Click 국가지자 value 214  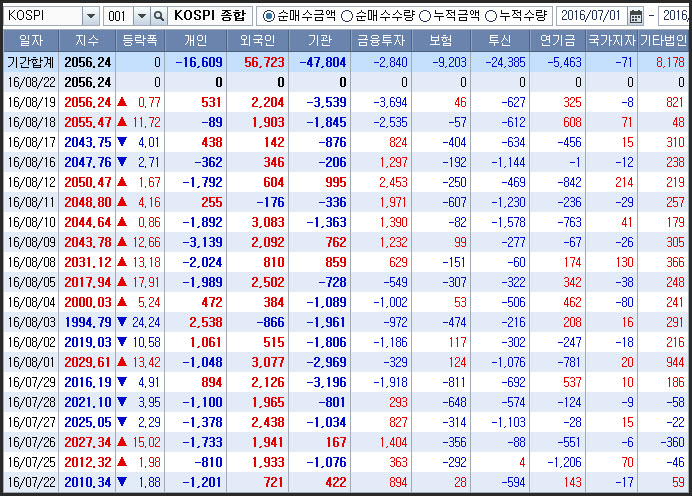pos(624,182)
